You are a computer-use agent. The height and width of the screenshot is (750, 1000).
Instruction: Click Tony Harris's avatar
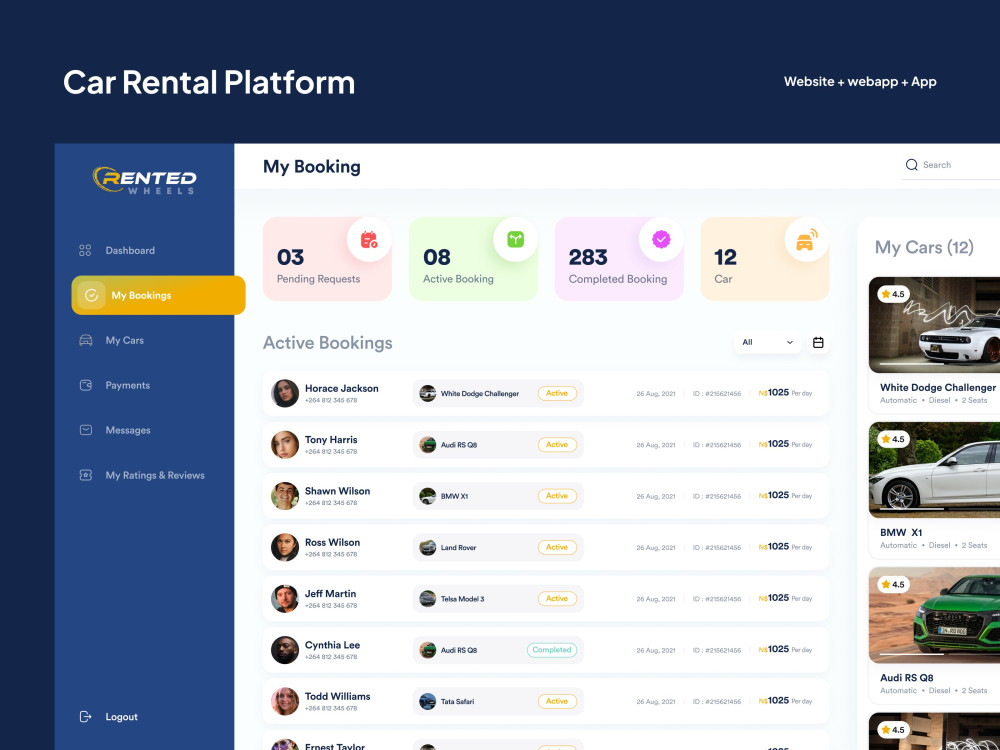click(285, 445)
